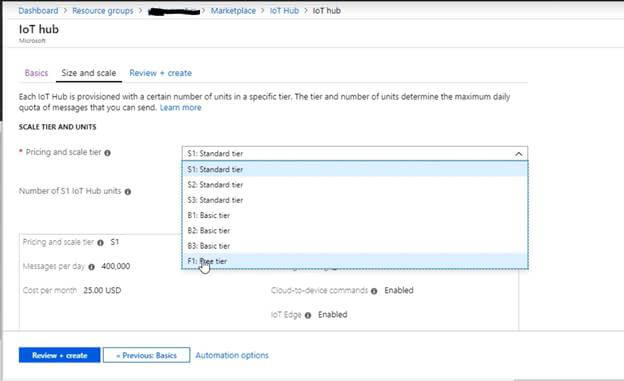Screen dimensions: 624x381
Task: Click the 25.00 USD cost value
Action: pyautogui.click(x=102, y=290)
